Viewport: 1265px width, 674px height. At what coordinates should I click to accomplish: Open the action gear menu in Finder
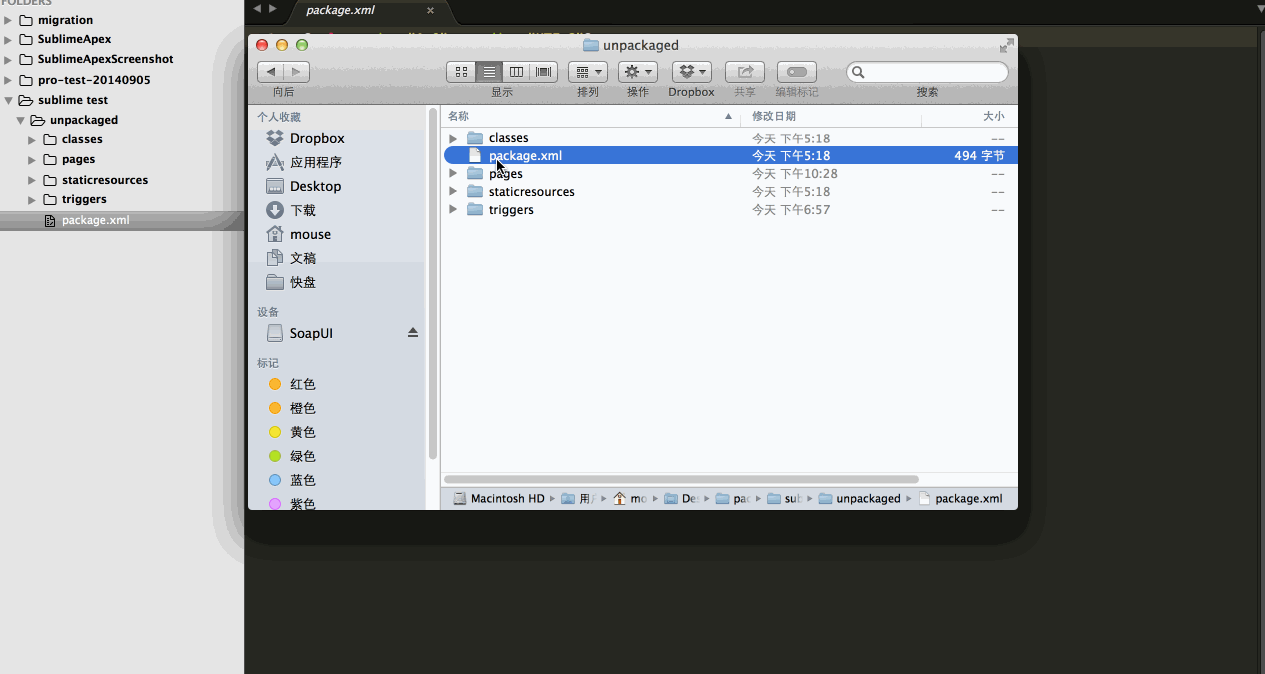click(638, 72)
